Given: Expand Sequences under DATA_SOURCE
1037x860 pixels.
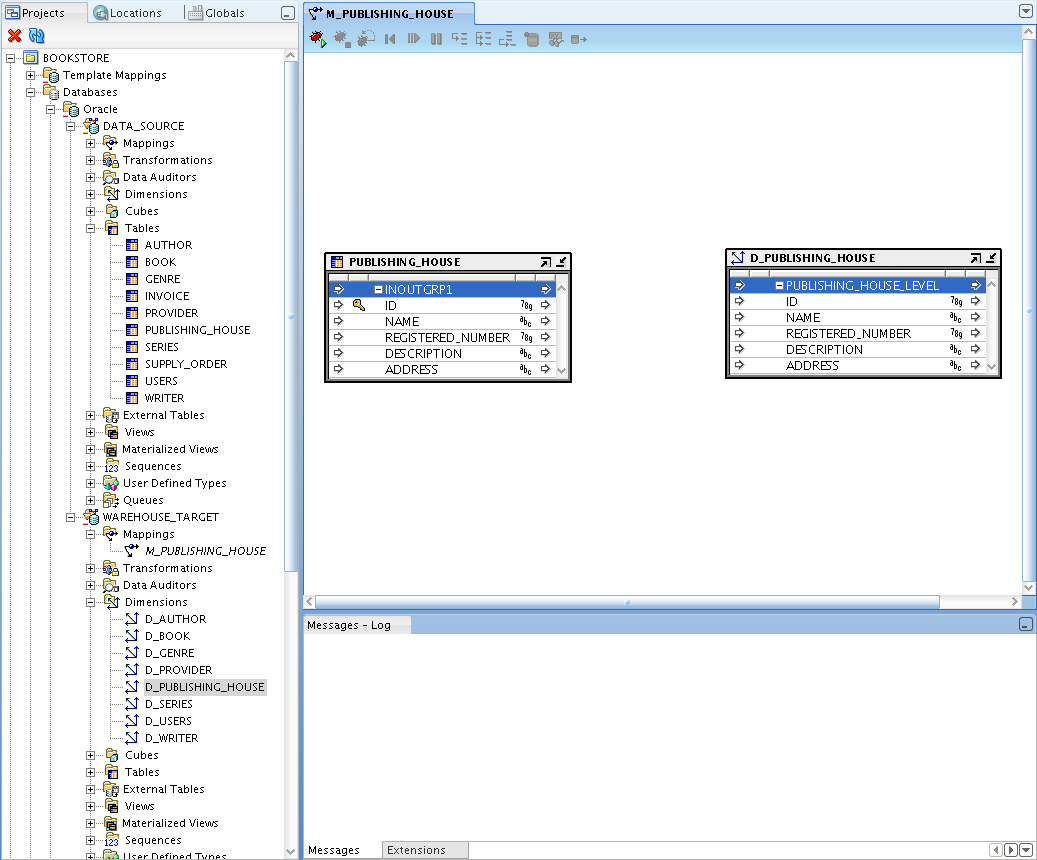Looking at the screenshot, I should coord(91,466).
